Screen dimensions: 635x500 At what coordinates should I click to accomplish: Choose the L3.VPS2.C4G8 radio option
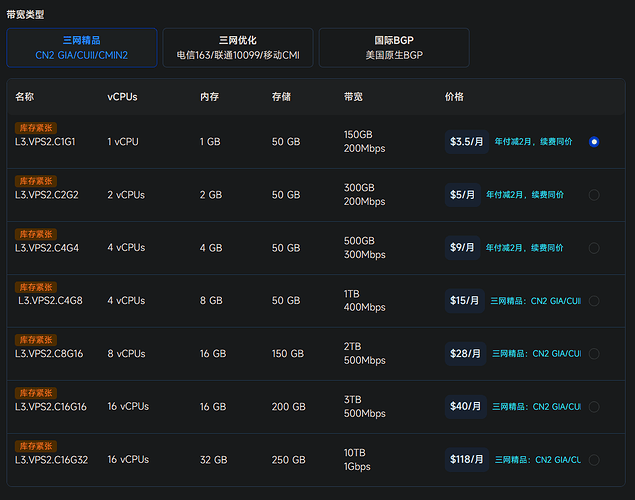(594, 301)
